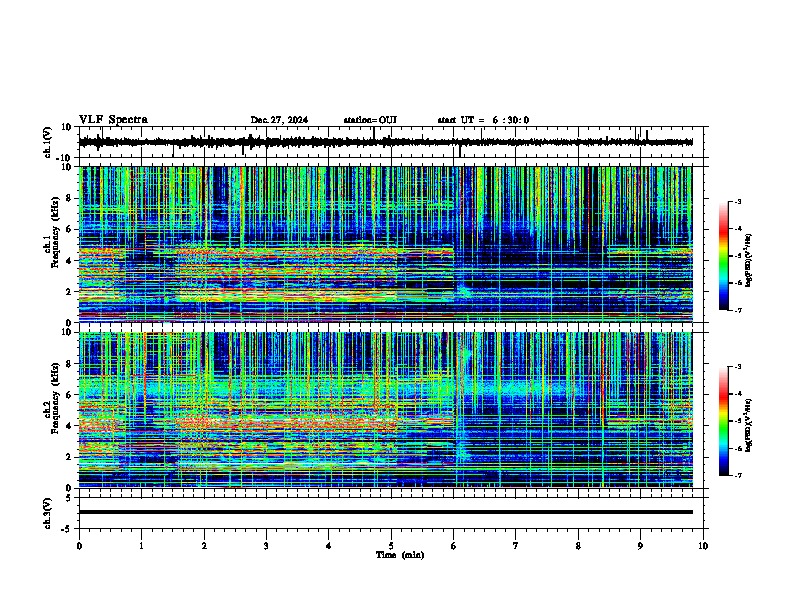Click time axis tick label 8

pos(578,545)
